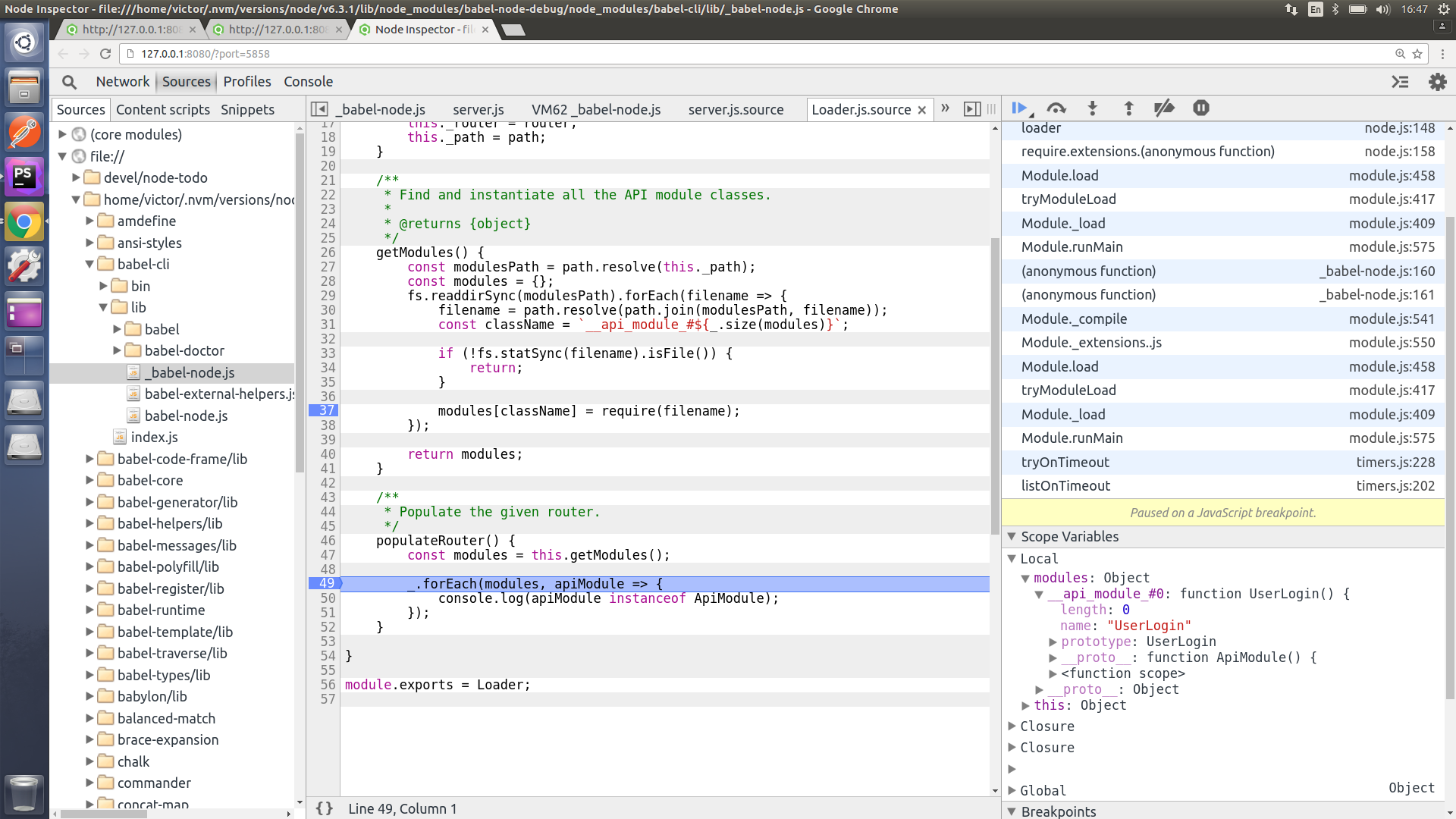Select the _babel-node.js:160 anonymous function frame
The image size is (1456, 819).
click(1223, 271)
